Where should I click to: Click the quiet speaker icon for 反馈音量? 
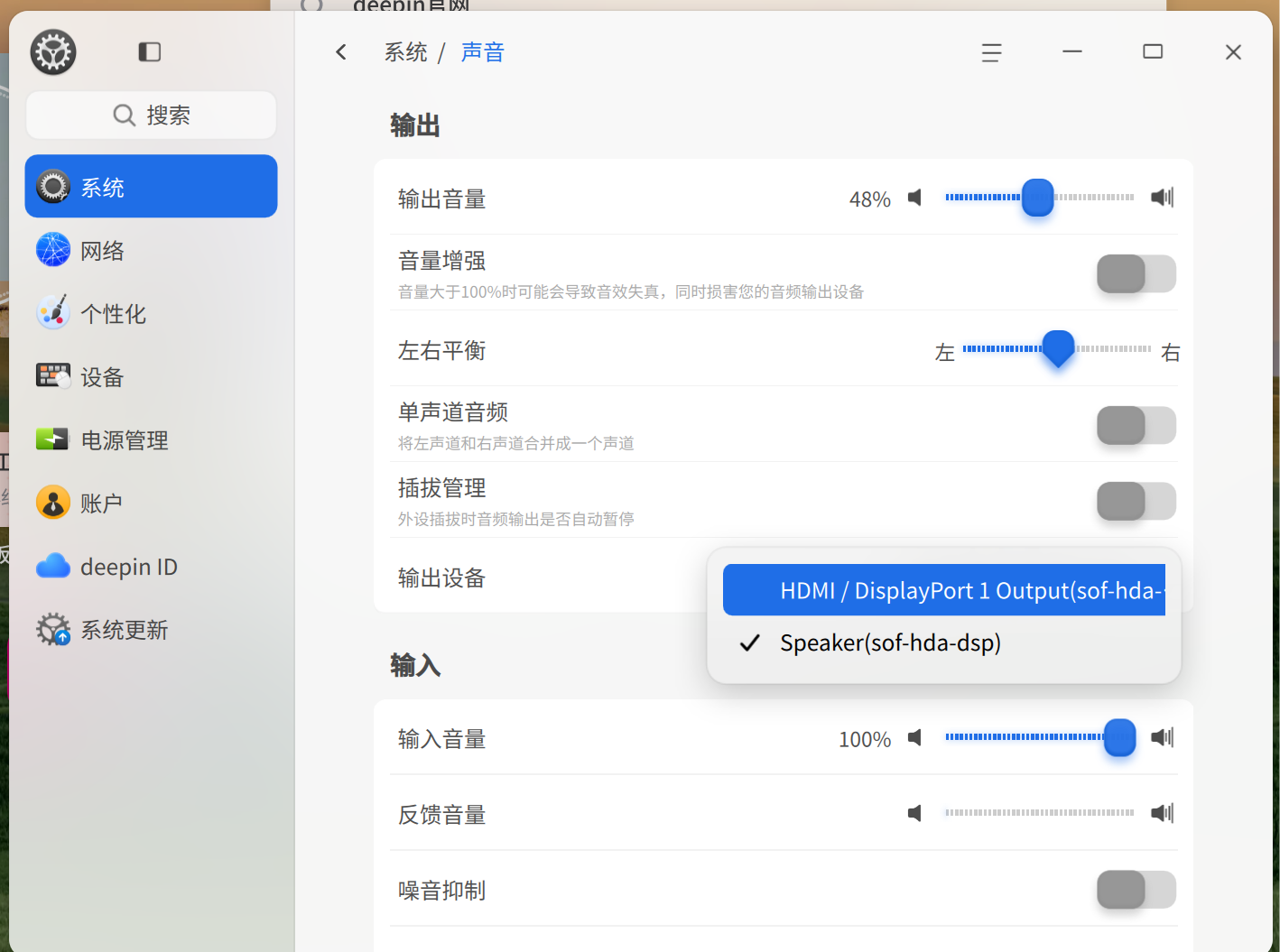pos(914,813)
